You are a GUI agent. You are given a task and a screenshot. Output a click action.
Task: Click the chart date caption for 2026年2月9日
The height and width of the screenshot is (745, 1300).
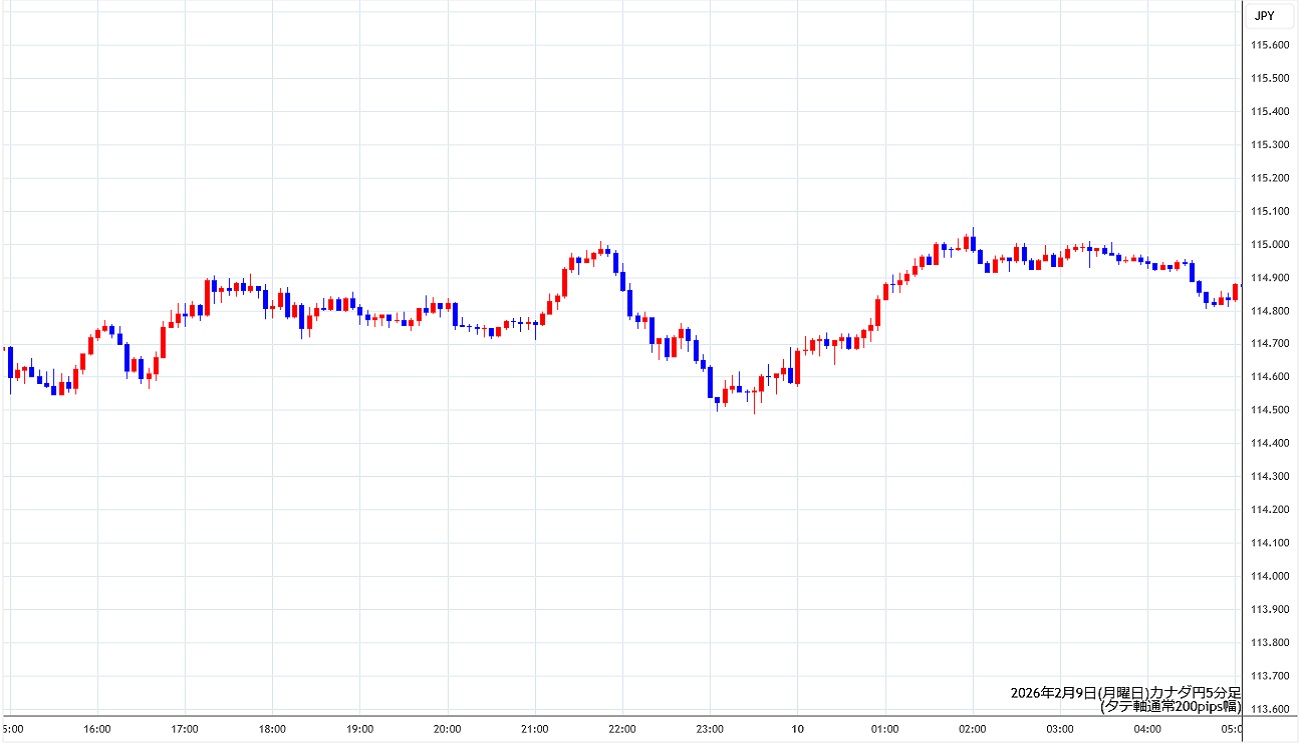pos(1125,693)
